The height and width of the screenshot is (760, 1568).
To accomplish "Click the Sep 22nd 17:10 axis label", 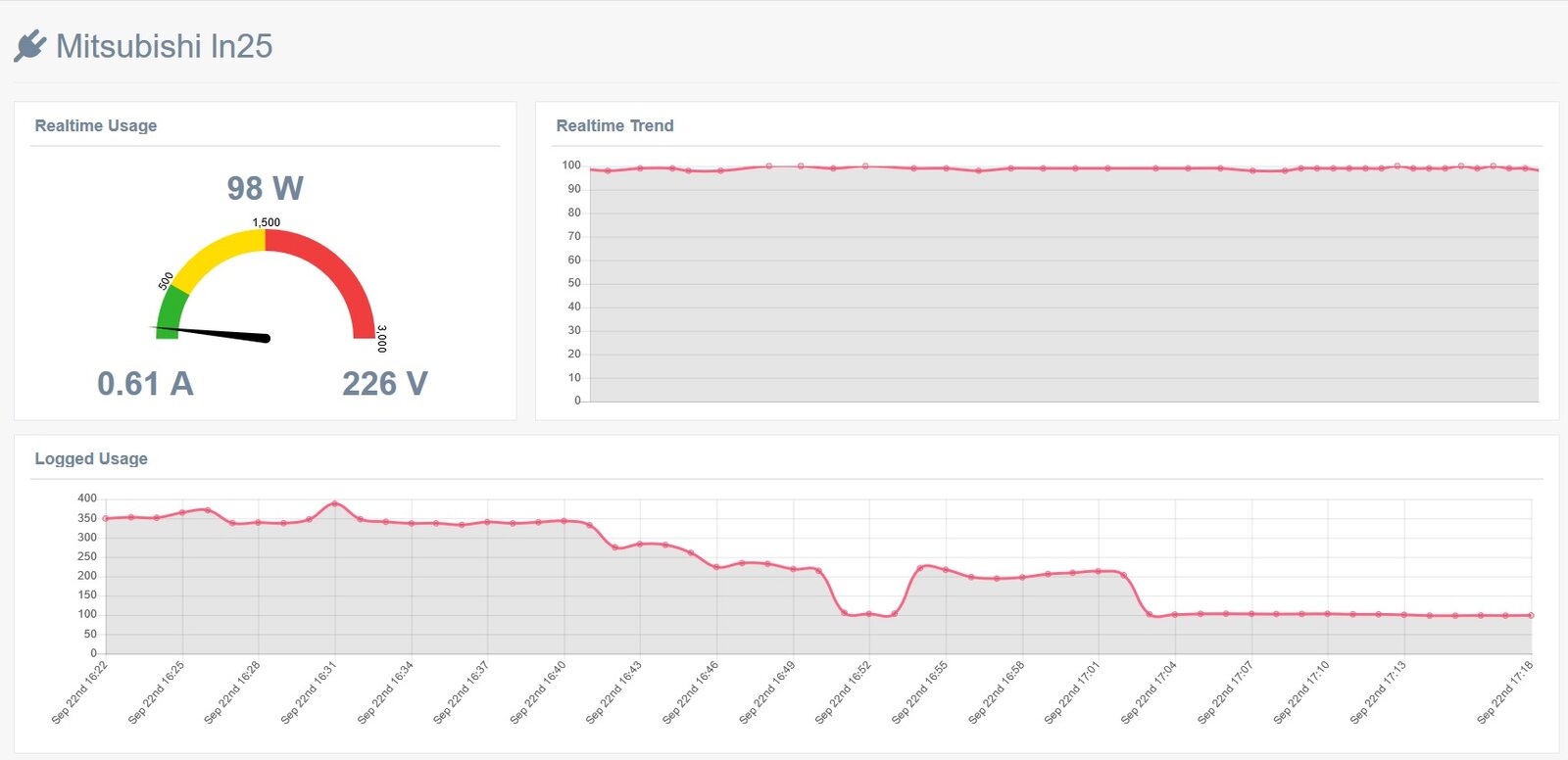I will point(1302,692).
